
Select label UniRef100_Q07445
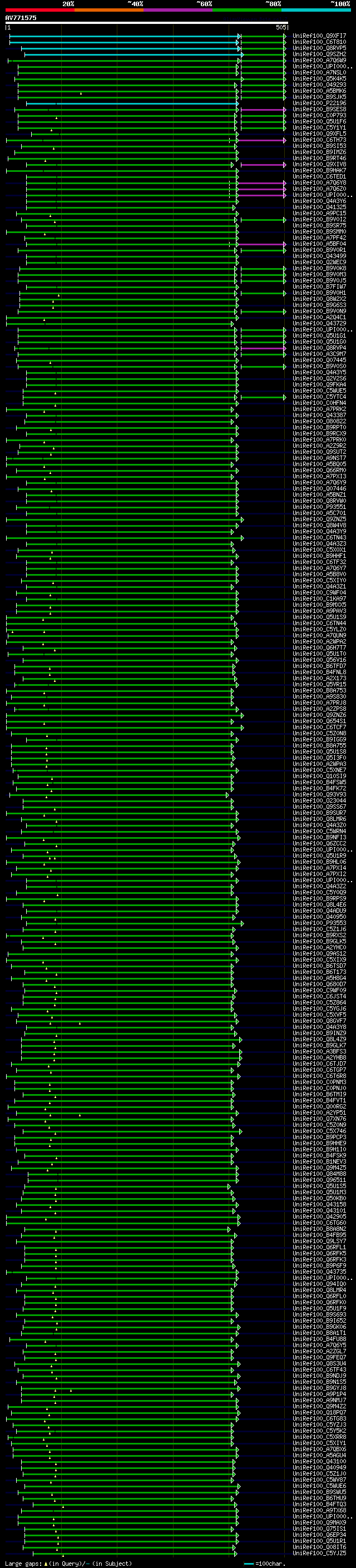point(319,360)
